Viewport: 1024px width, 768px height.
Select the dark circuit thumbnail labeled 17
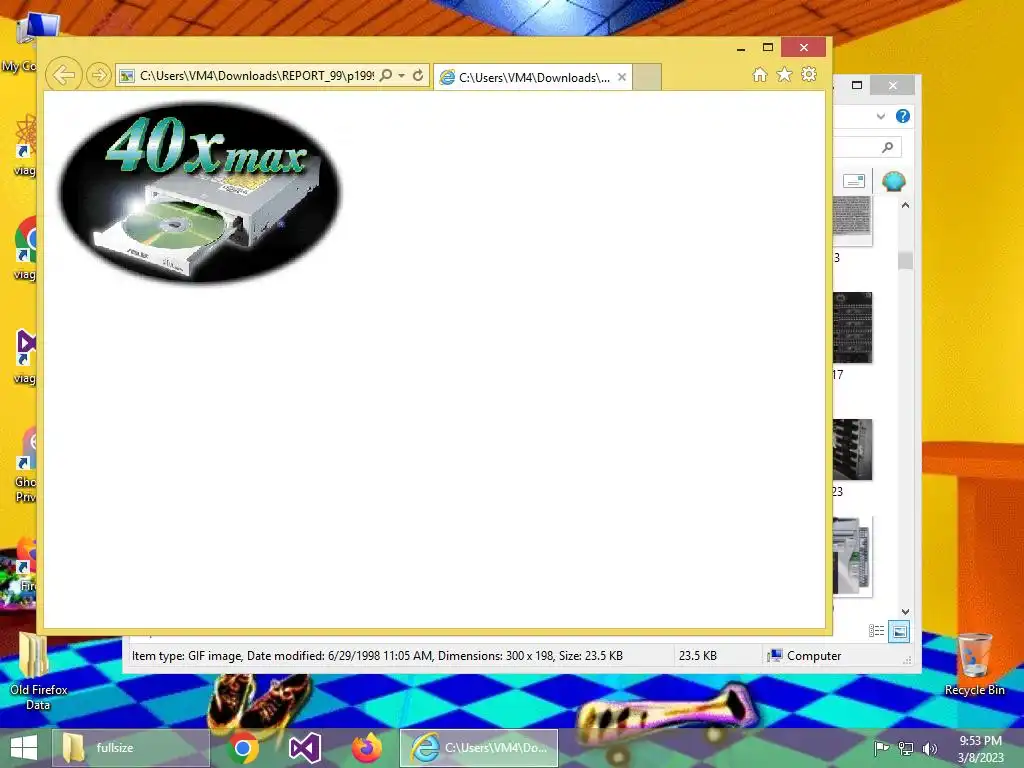pyautogui.click(x=852, y=327)
